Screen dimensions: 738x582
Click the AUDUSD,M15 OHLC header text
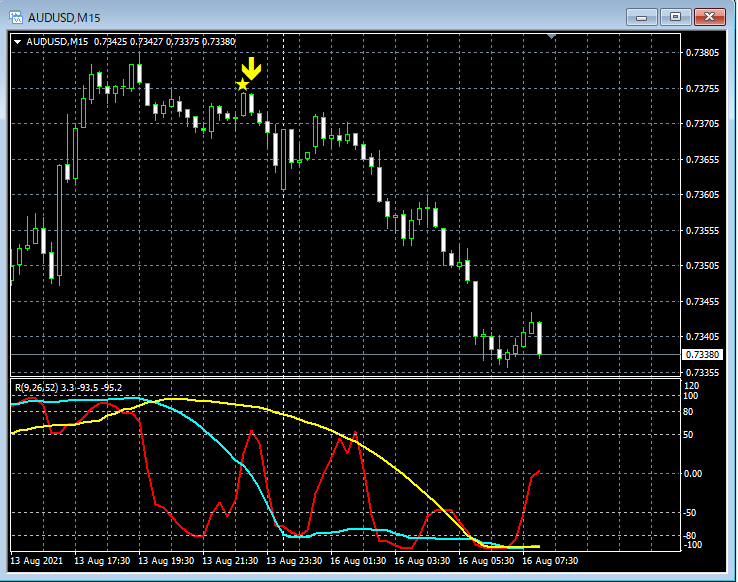130,41
